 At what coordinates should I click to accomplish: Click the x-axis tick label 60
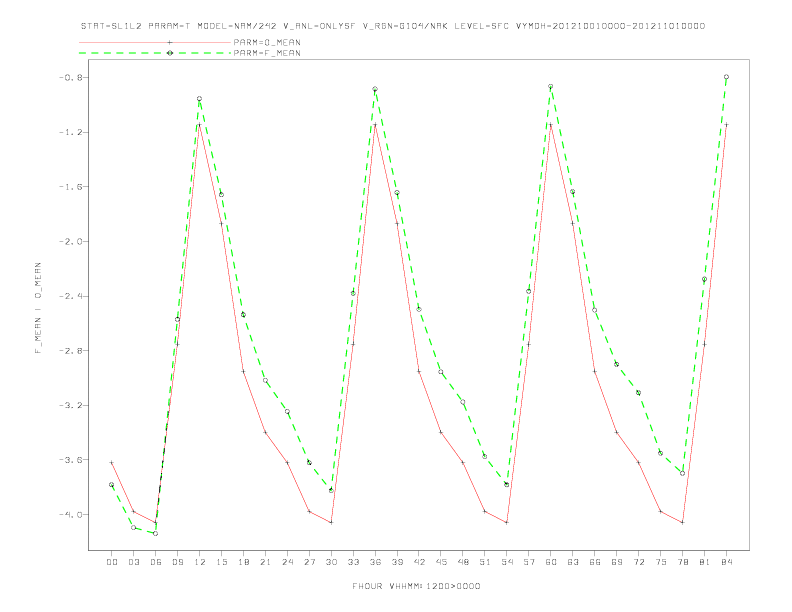coord(551,562)
